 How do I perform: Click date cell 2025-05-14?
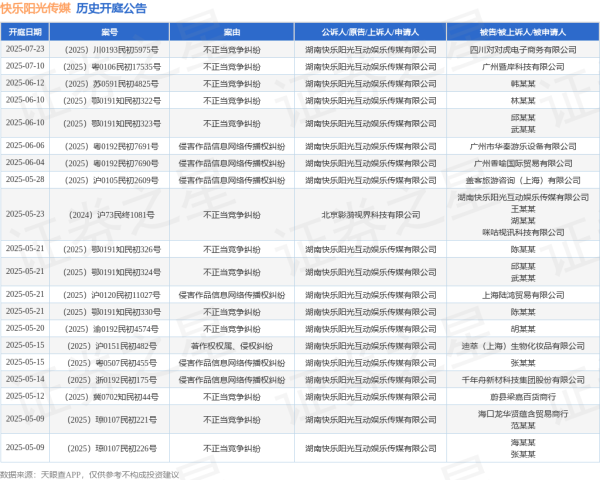(25, 379)
